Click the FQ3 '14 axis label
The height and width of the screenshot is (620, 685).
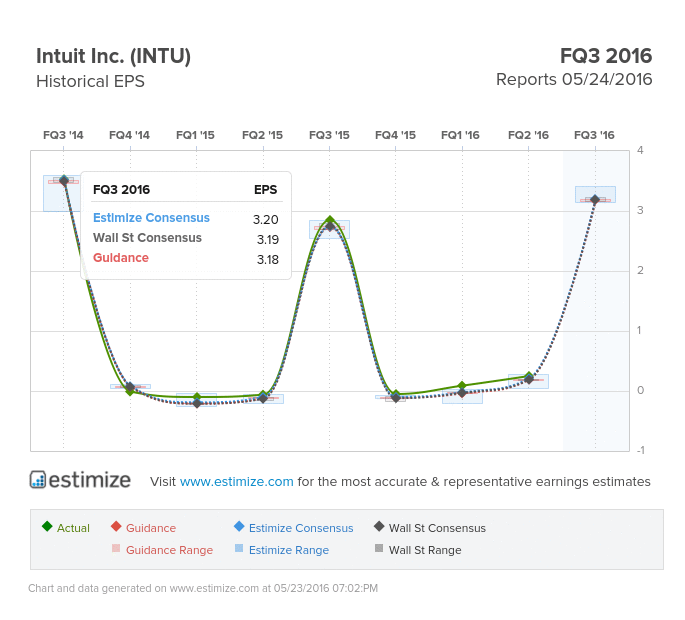[63, 135]
